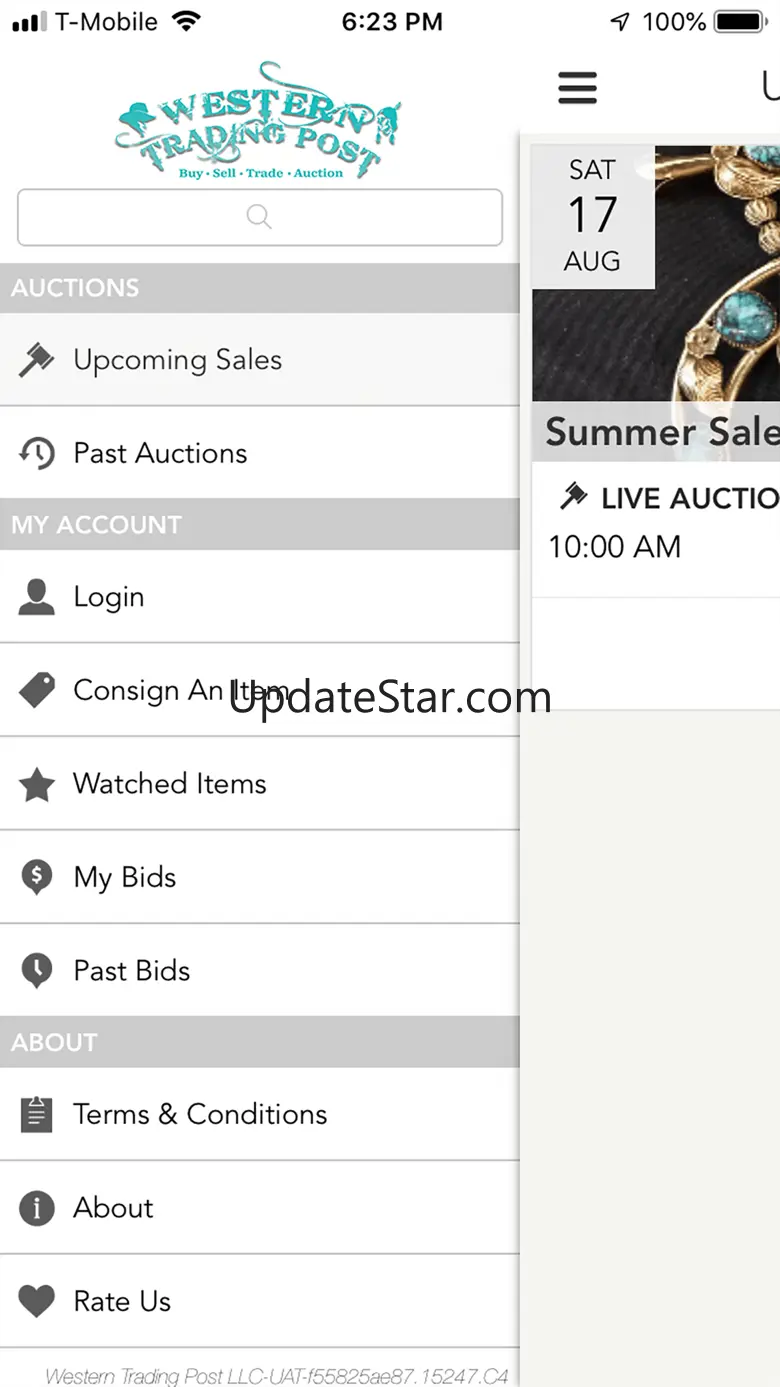The height and width of the screenshot is (1387, 780).
Task: Select Past Auctions in the sidebar
Action: pyautogui.click(x=160, y=454)
